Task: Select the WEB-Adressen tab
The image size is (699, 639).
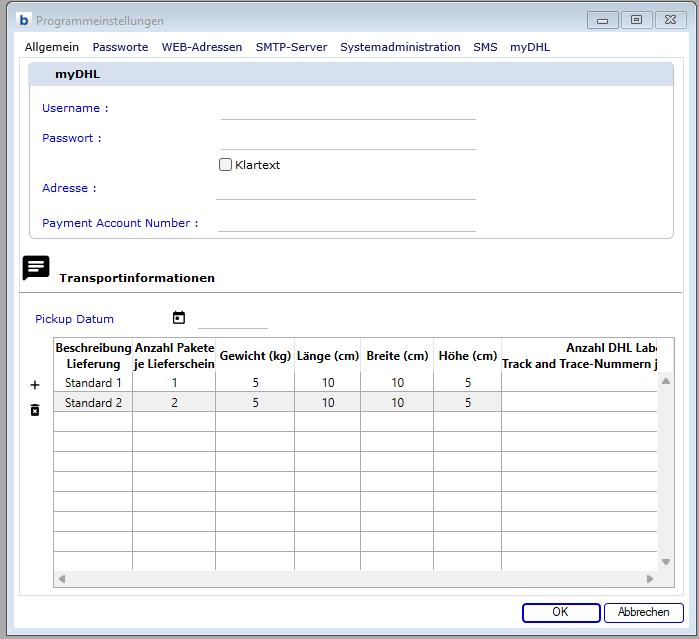Action: [202, 47]
